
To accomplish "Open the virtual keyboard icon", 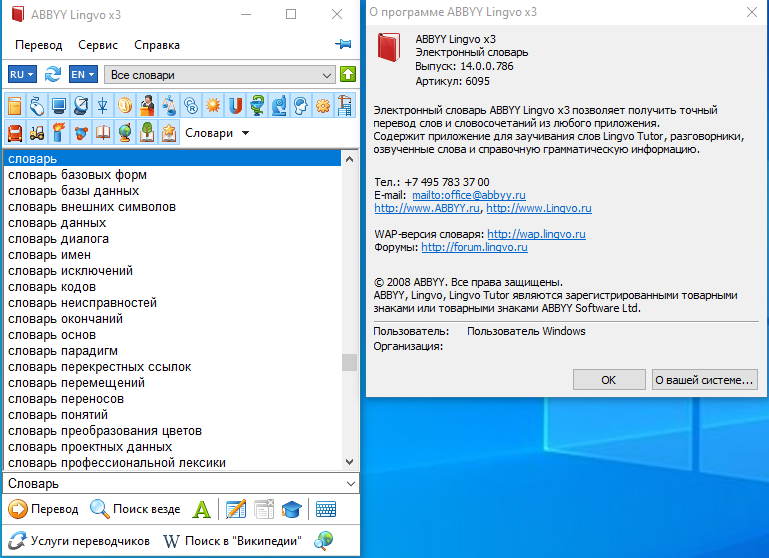I will click(x=326, y=509).
